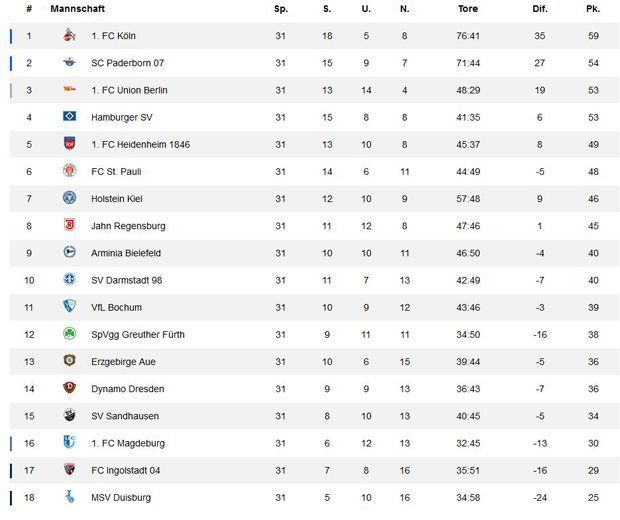Click the VfL Bochum club crest
Viewport: 620px width, 520px height.
[x=69, y=307]
